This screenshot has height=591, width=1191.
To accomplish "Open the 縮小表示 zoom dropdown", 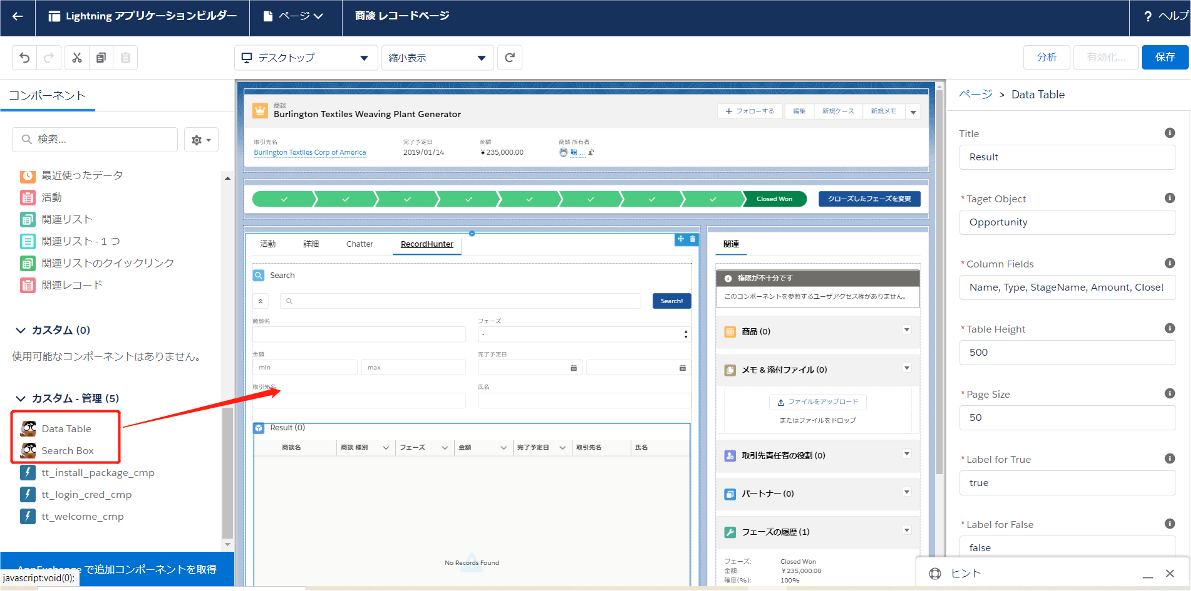I will coord(437,58).
